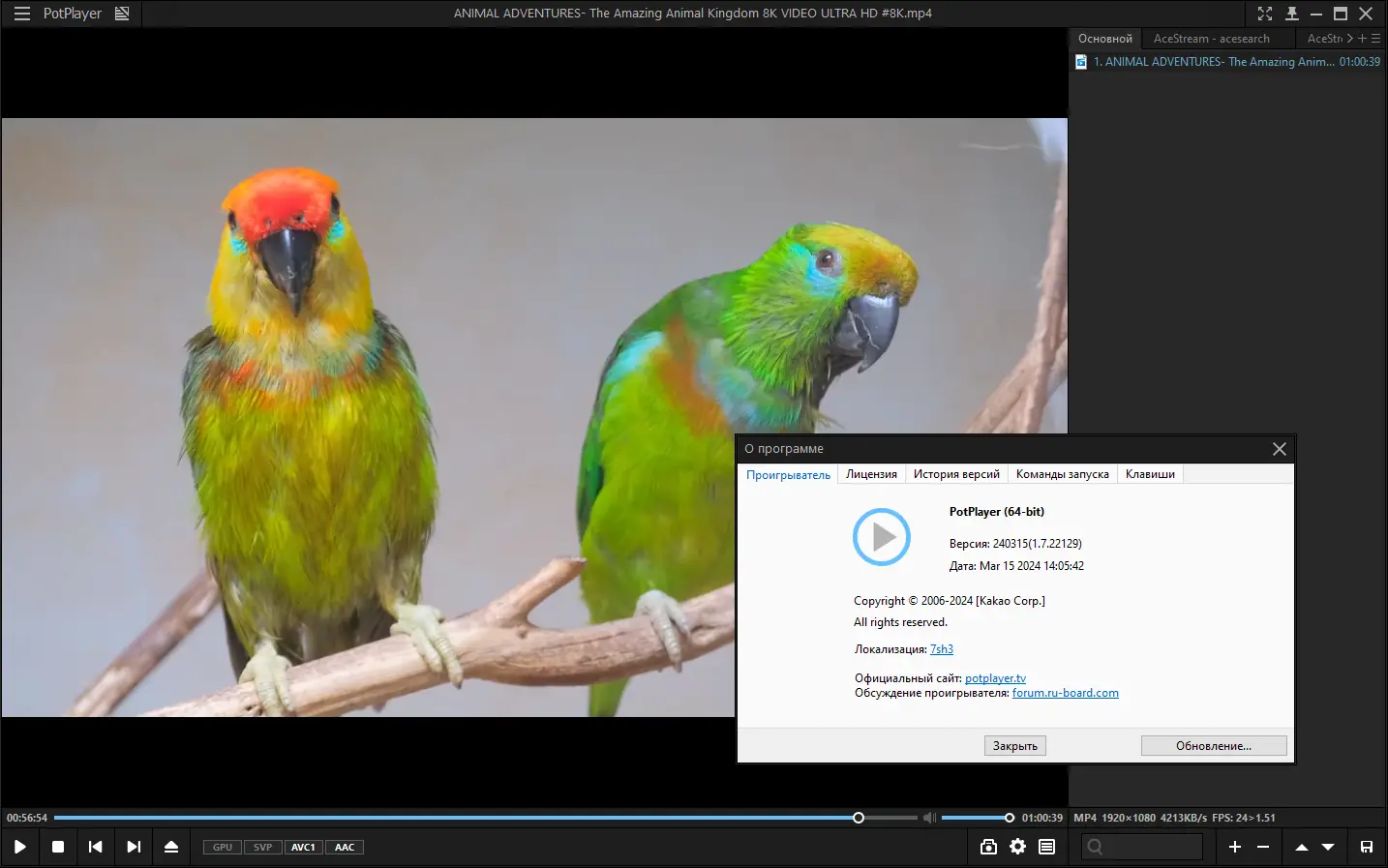Stop the video playback
The width and height of the screenshot is (1388, 868).
click(58, 847)
